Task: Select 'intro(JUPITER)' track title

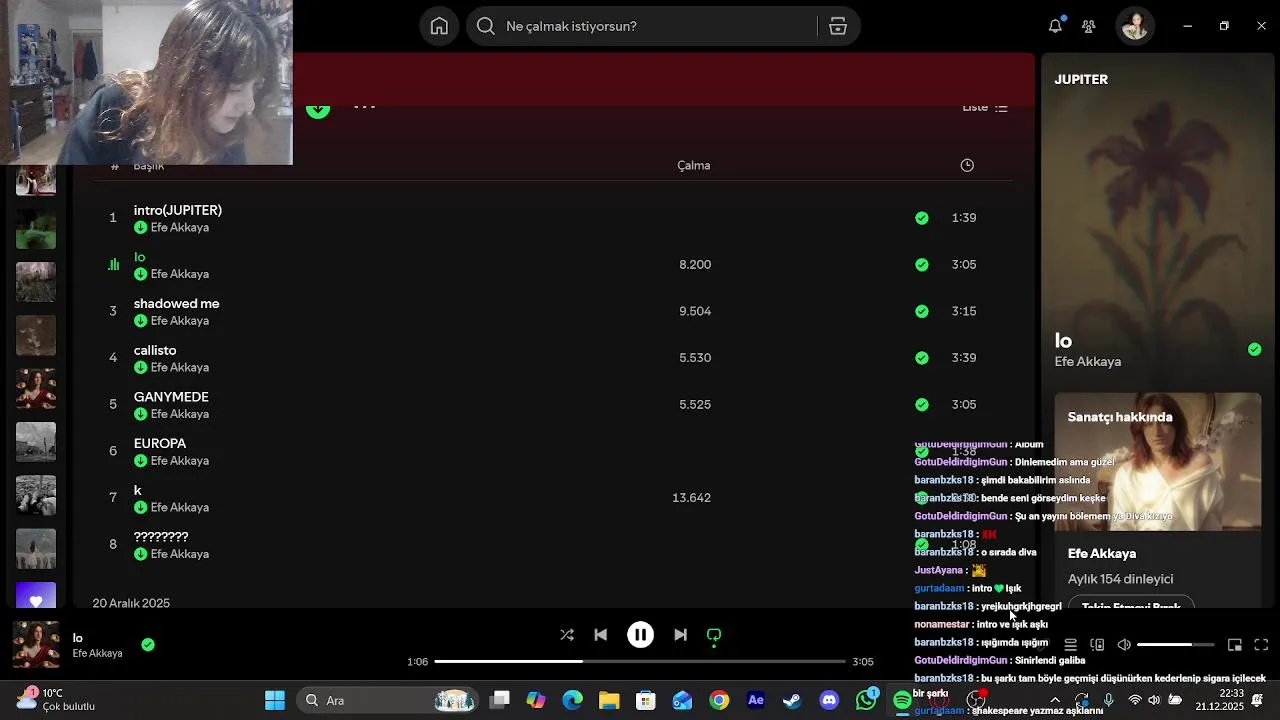Action: pos(178,210)
